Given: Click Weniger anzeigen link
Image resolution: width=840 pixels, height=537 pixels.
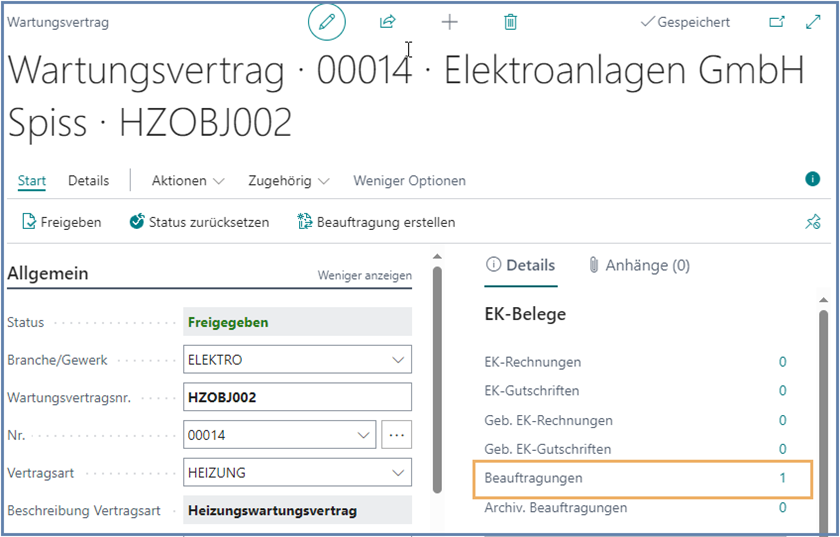Looking at the screenshot, I should pyautogui.click(x=365, y=275).
